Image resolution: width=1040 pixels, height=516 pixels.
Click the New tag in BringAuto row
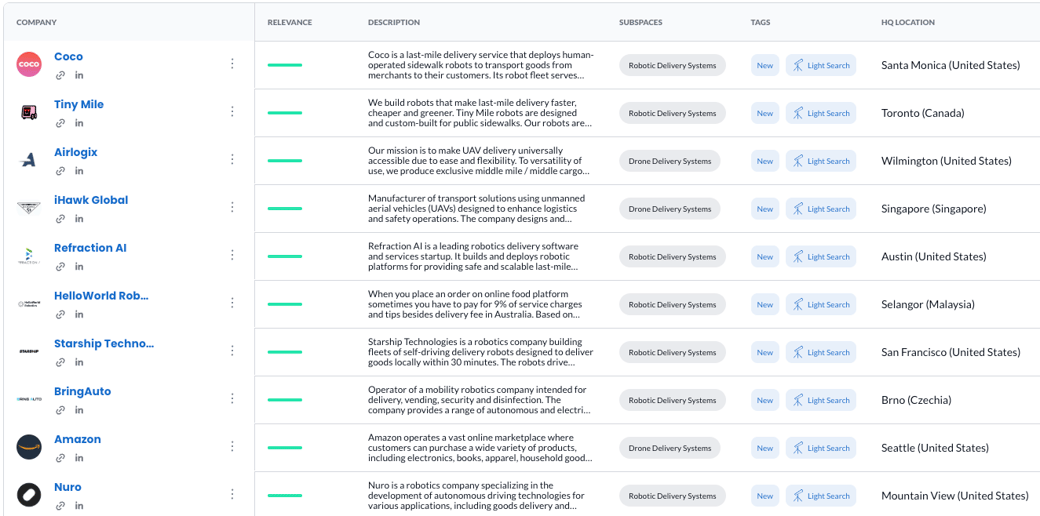[765, 400]
